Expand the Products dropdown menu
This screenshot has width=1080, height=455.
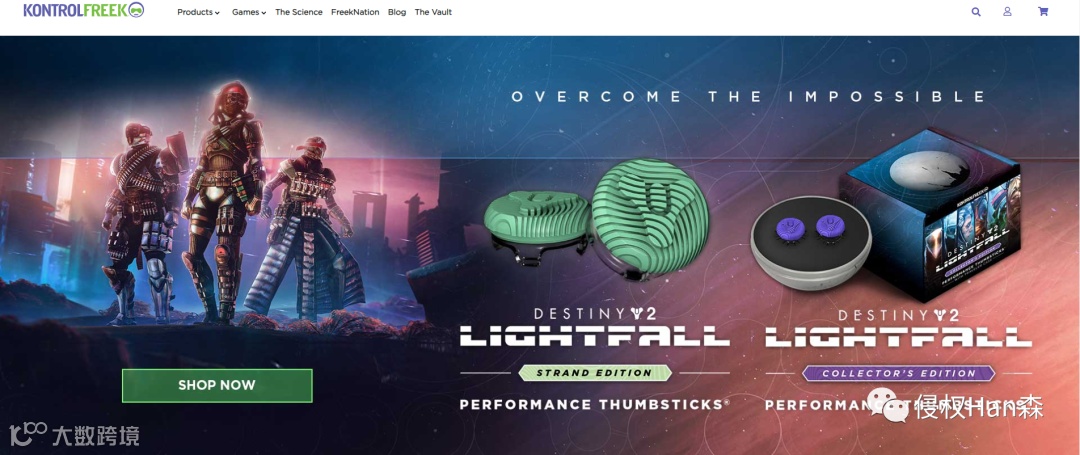198,12
